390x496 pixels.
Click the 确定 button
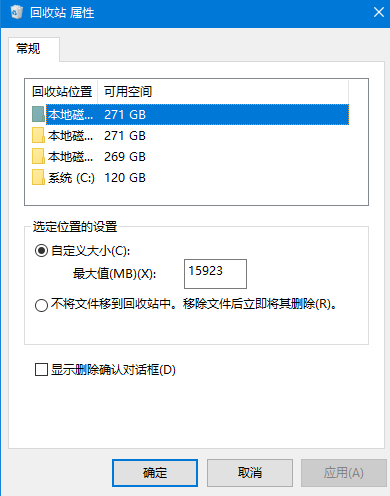click(155, 473)
